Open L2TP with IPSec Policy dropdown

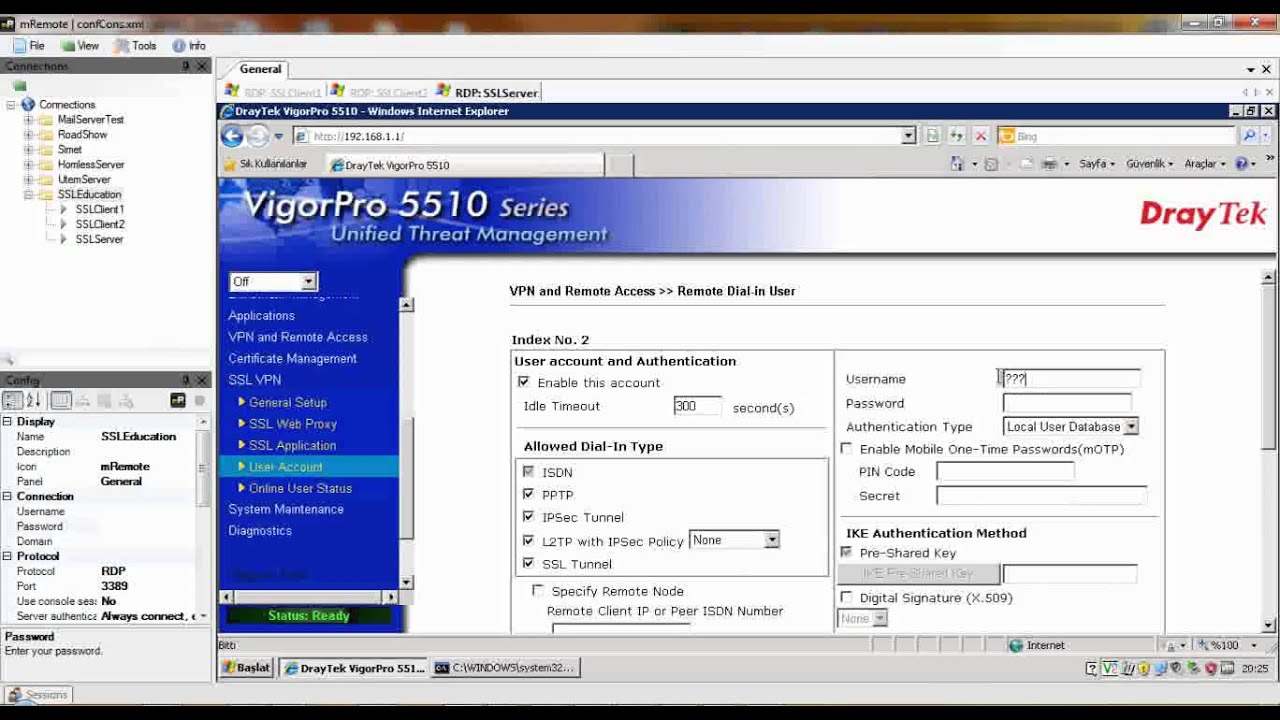click(x=771, y=540)
